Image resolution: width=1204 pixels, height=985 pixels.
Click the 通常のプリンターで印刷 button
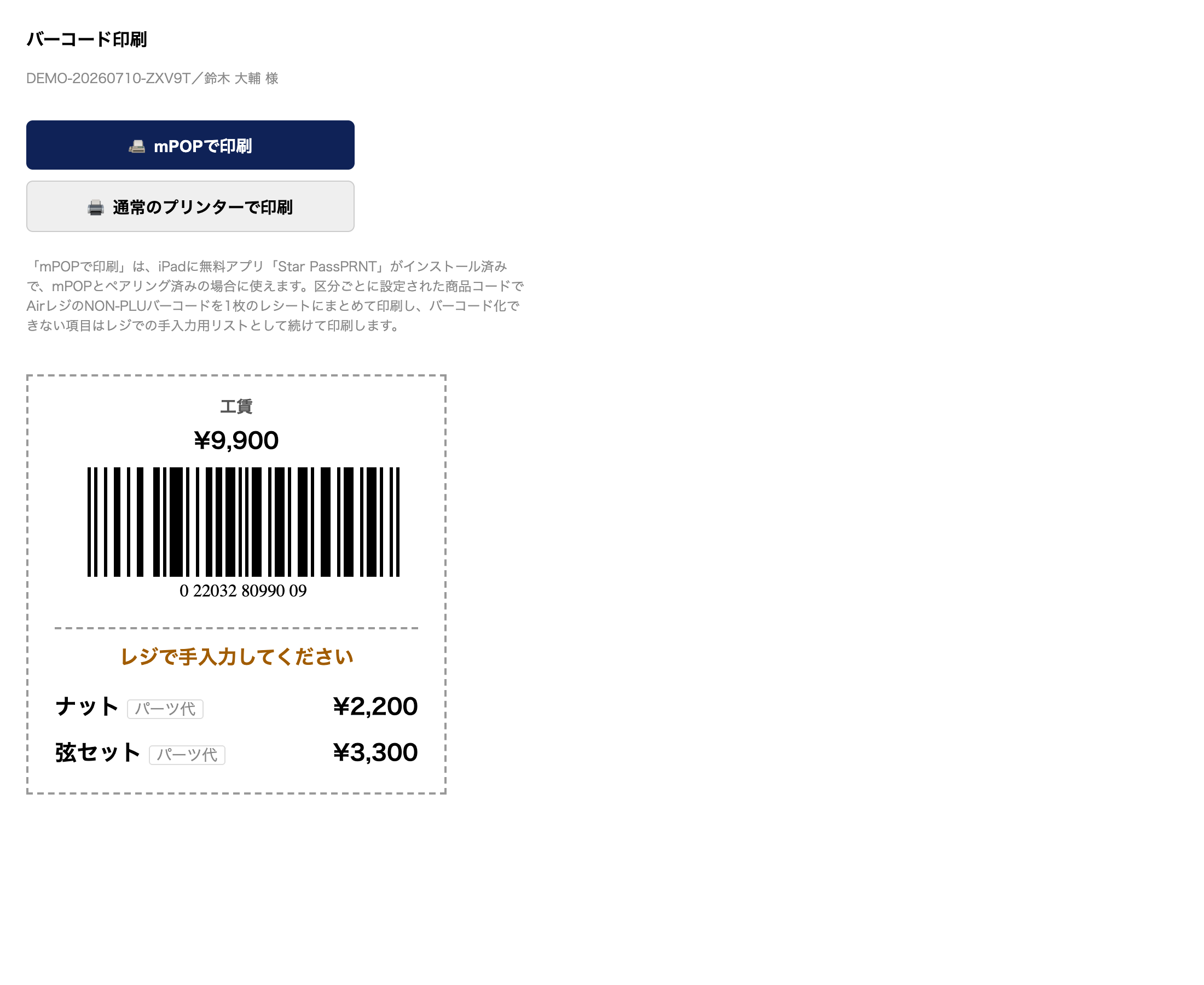pyautogui.click(x=190, y=206)
